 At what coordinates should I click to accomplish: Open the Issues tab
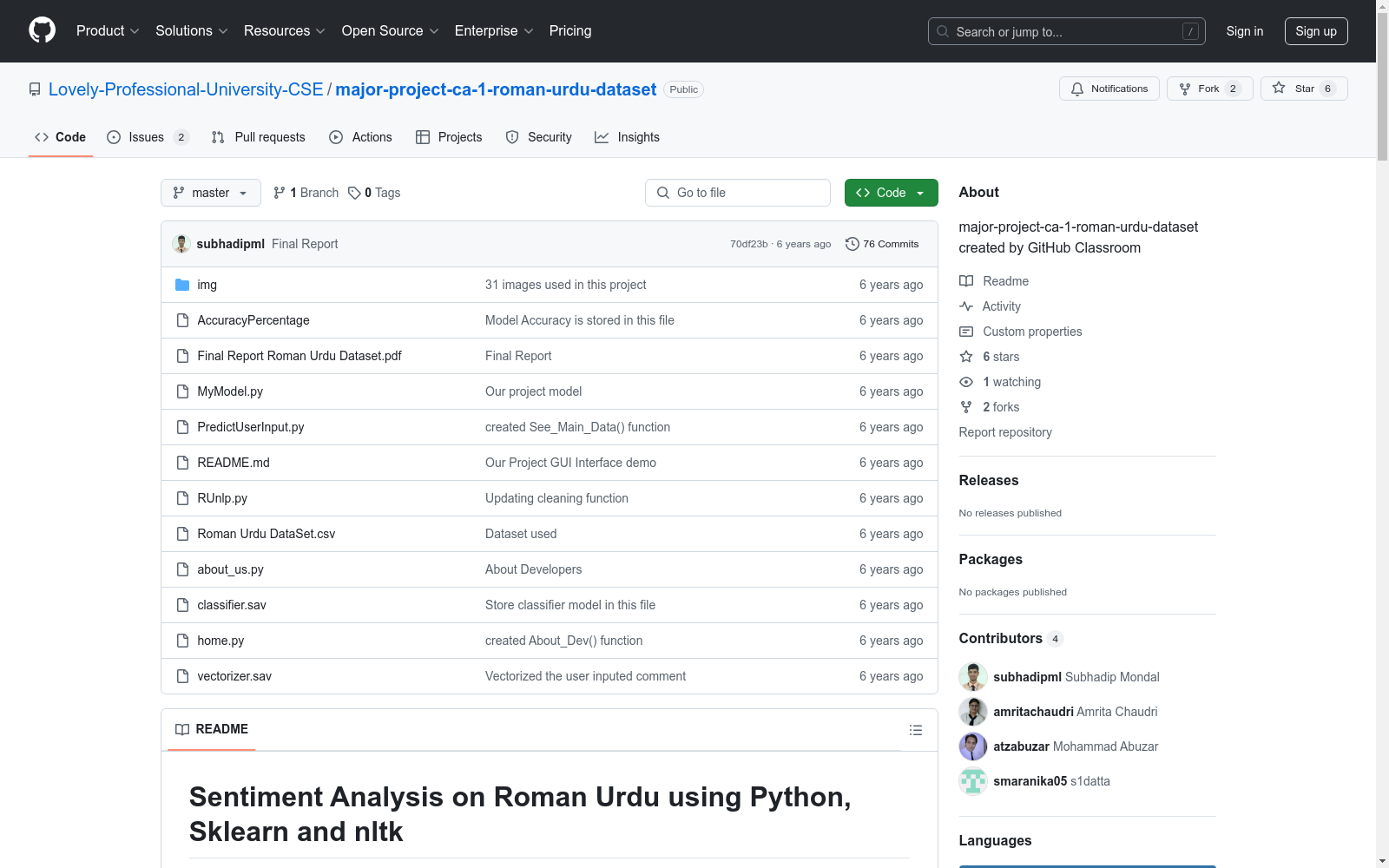click(x=148, y=137)
